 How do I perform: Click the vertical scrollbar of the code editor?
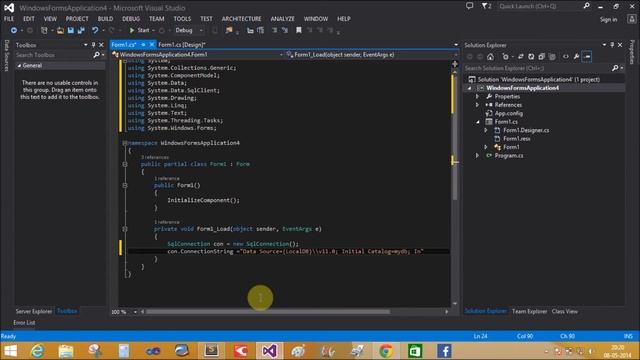tap(455, 137)
